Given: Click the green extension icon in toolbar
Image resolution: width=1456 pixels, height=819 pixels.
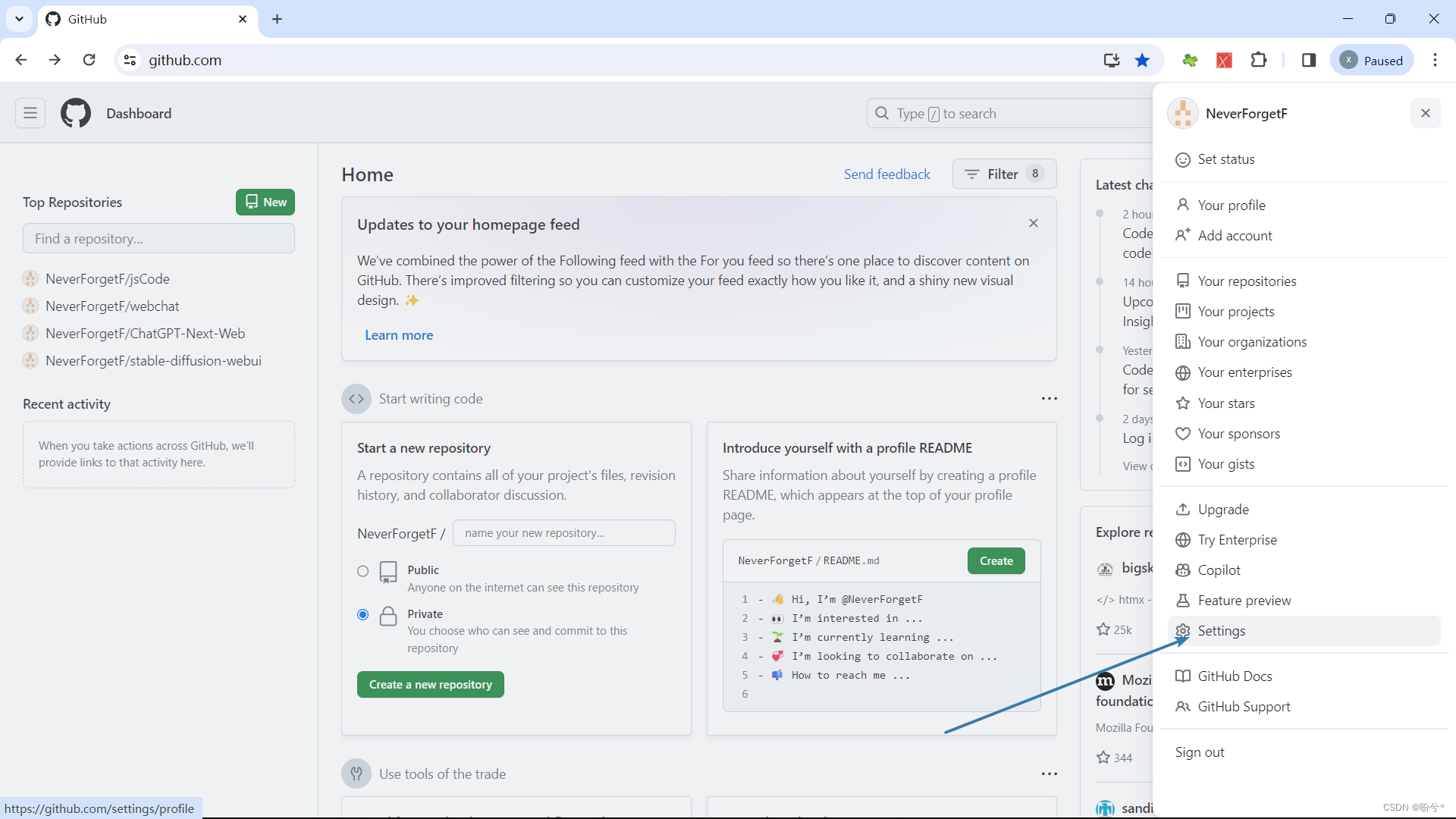Looking at the screenshot, I should (x=1190, y=60).
